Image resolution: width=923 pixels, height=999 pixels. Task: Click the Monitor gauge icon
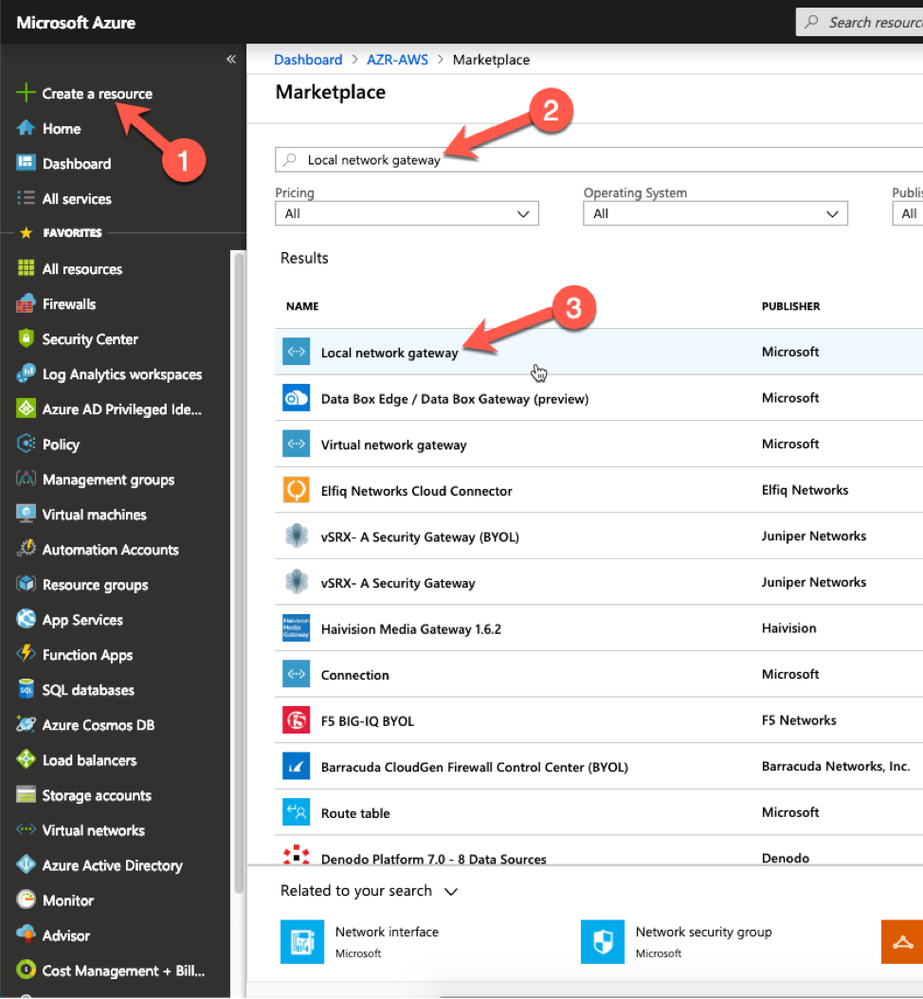pos(25,900)
